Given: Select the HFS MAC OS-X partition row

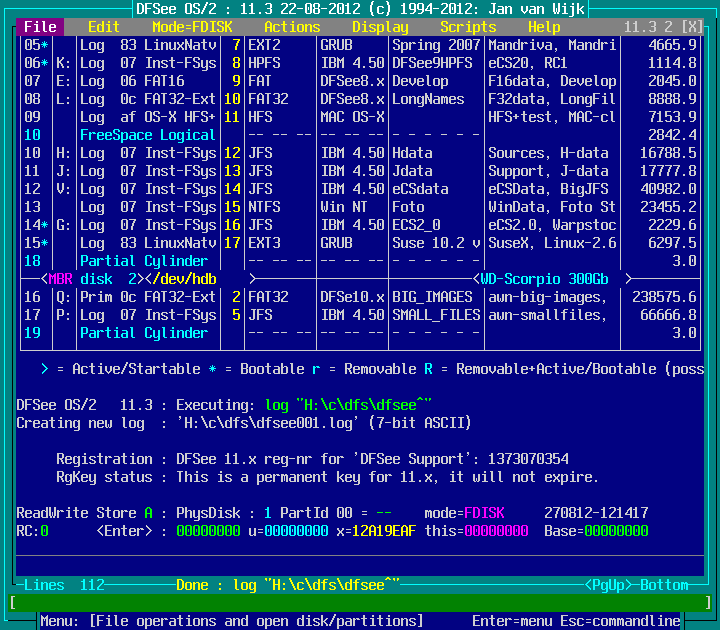Looking at the screenshot, I should 360,117.
